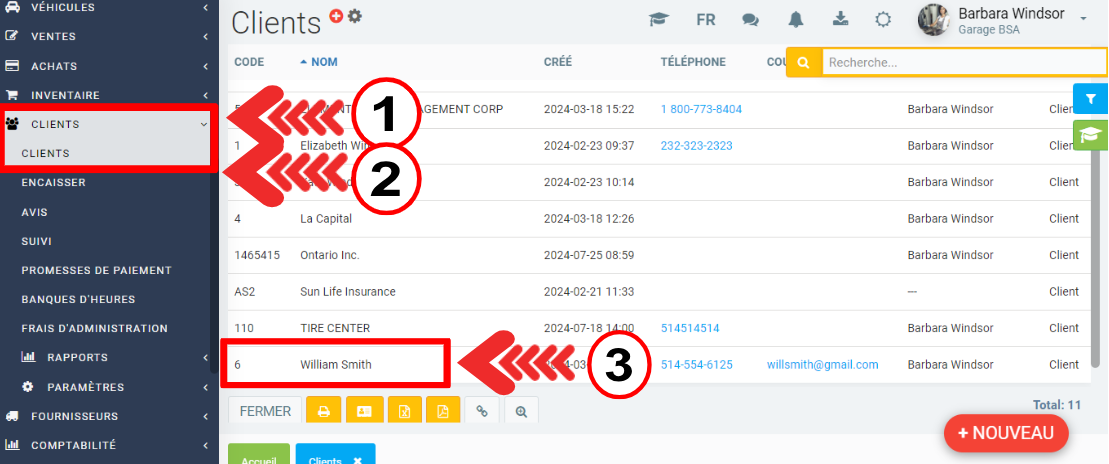
Task: Click the blue filter funnel icon
Action: (1091, 99)
